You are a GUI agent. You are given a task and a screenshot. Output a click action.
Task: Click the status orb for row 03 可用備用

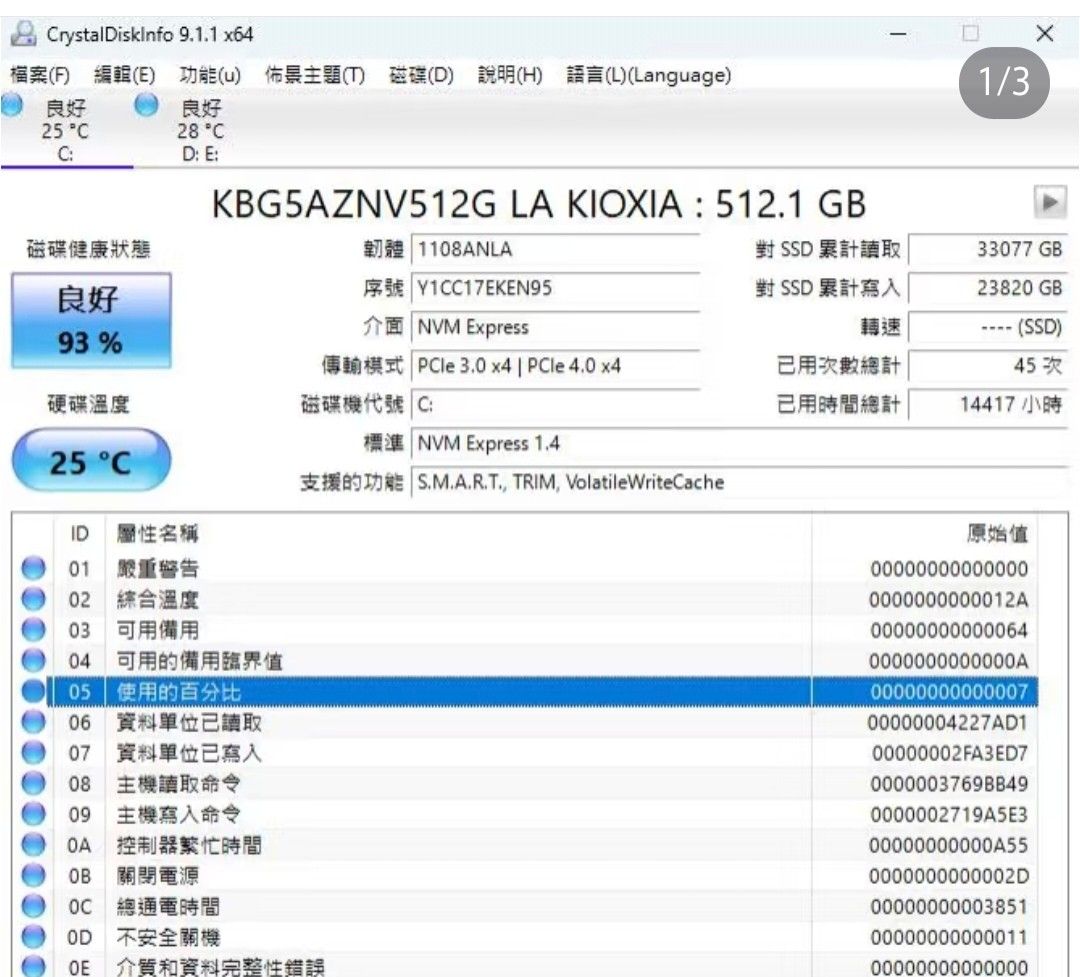pyautogui.click(x=33, y=630)
